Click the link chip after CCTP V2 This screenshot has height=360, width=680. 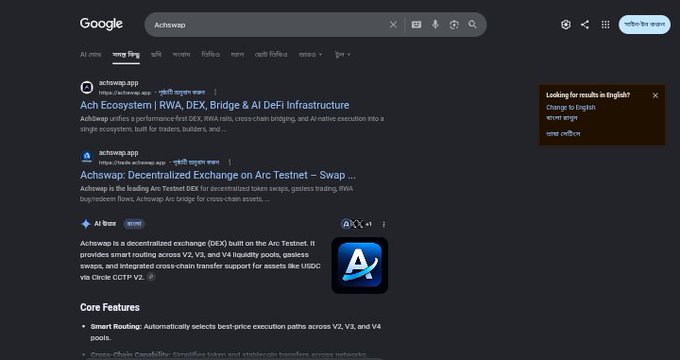pos(150,277)
